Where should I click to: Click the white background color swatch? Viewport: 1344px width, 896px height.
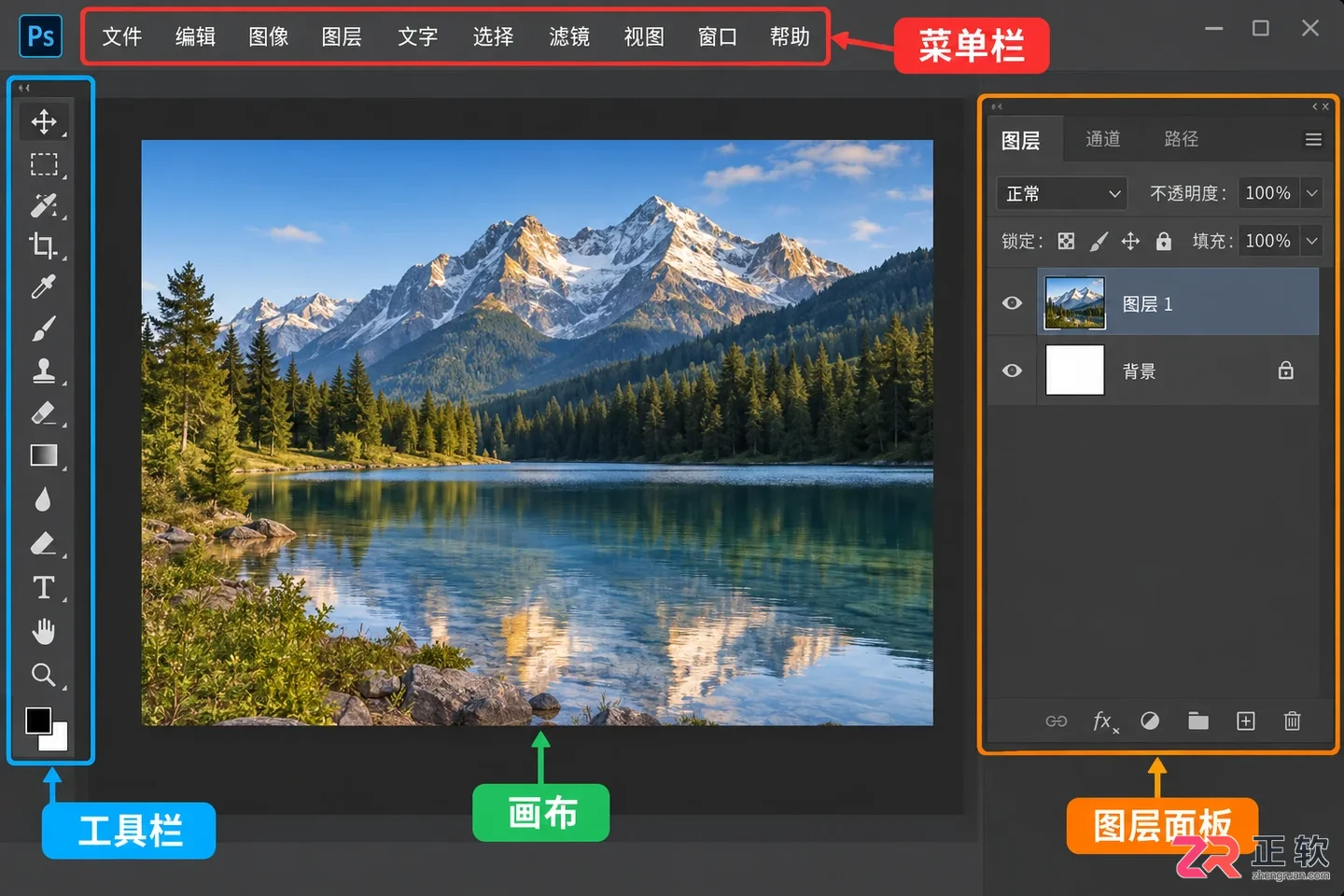coord(57,739)
